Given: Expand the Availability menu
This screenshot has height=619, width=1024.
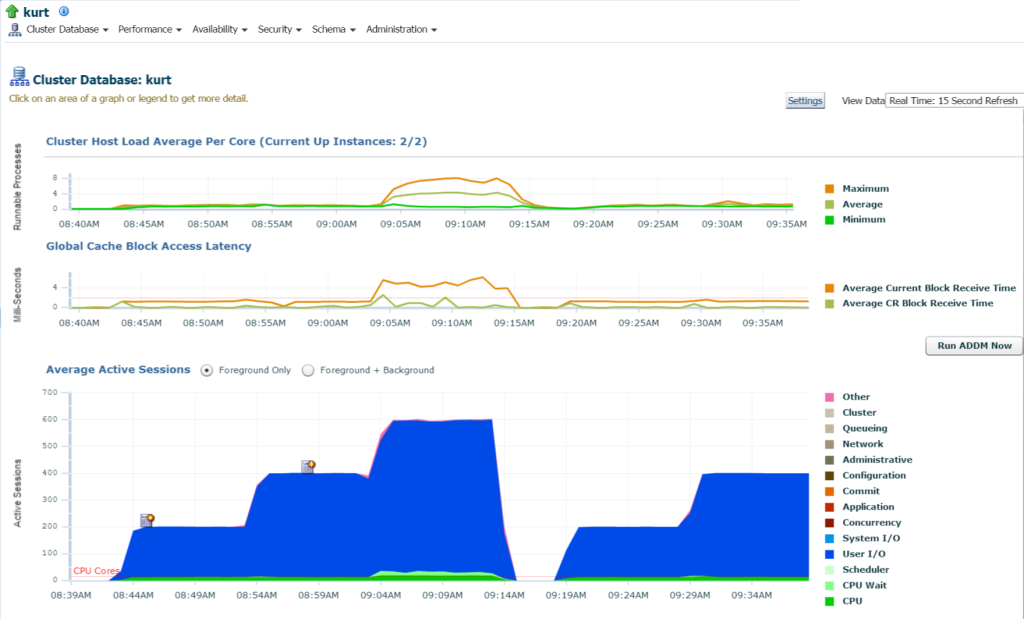Looking at the screenshot, I should coord(219,29).
